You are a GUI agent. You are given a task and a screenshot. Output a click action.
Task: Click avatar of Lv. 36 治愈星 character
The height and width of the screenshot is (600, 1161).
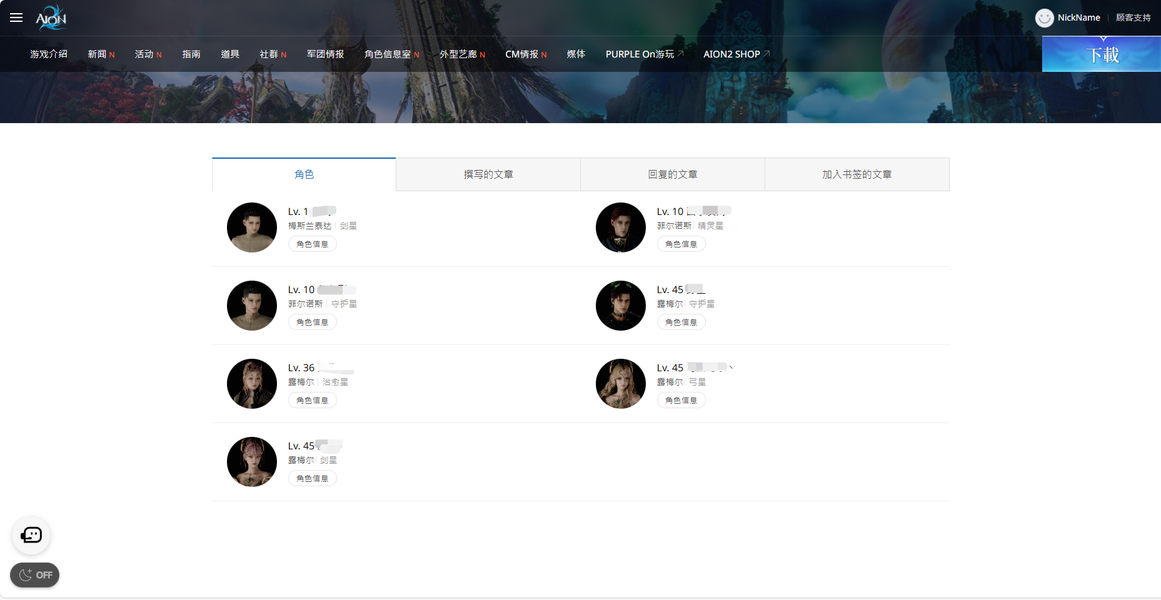tap(252, 384)
